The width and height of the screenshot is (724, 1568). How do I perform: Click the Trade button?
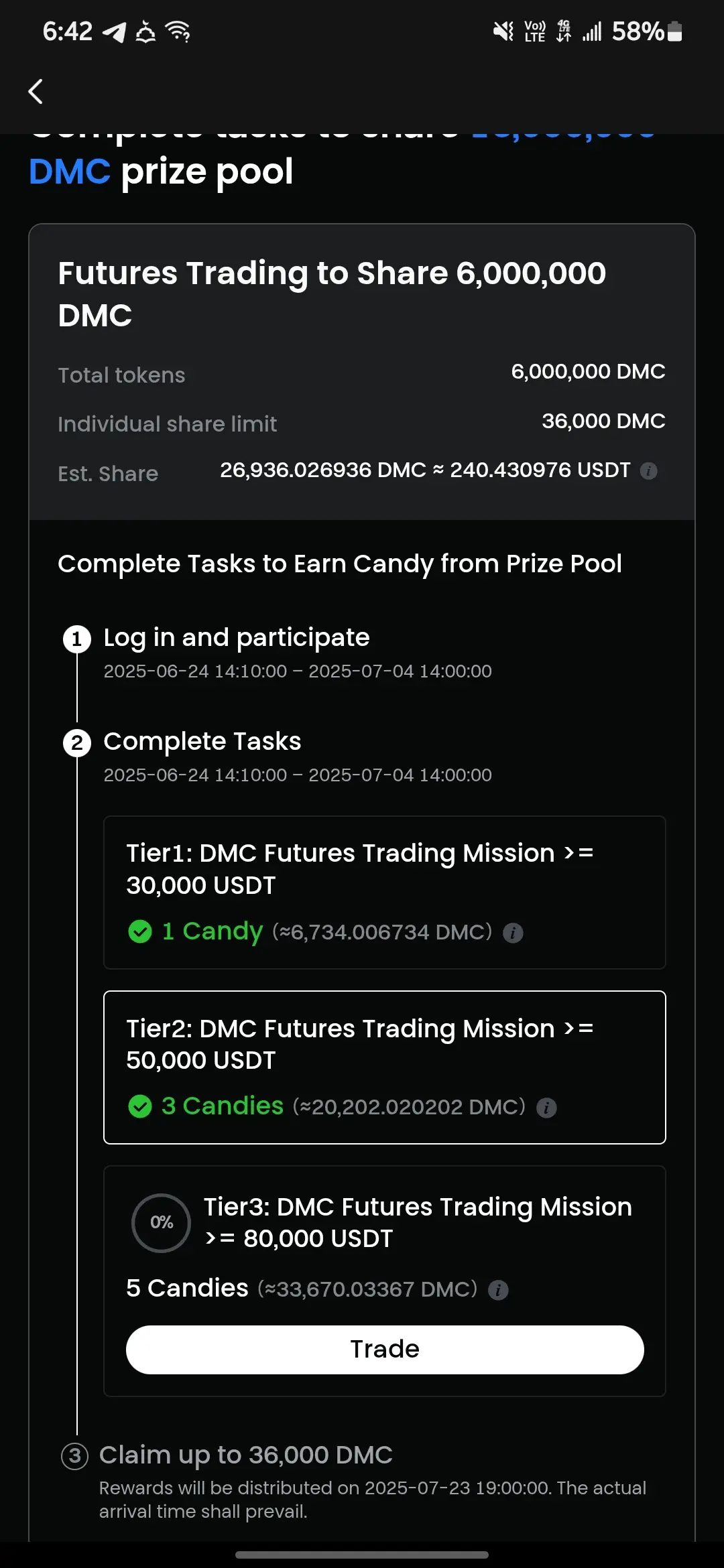tap(385, 1350)
